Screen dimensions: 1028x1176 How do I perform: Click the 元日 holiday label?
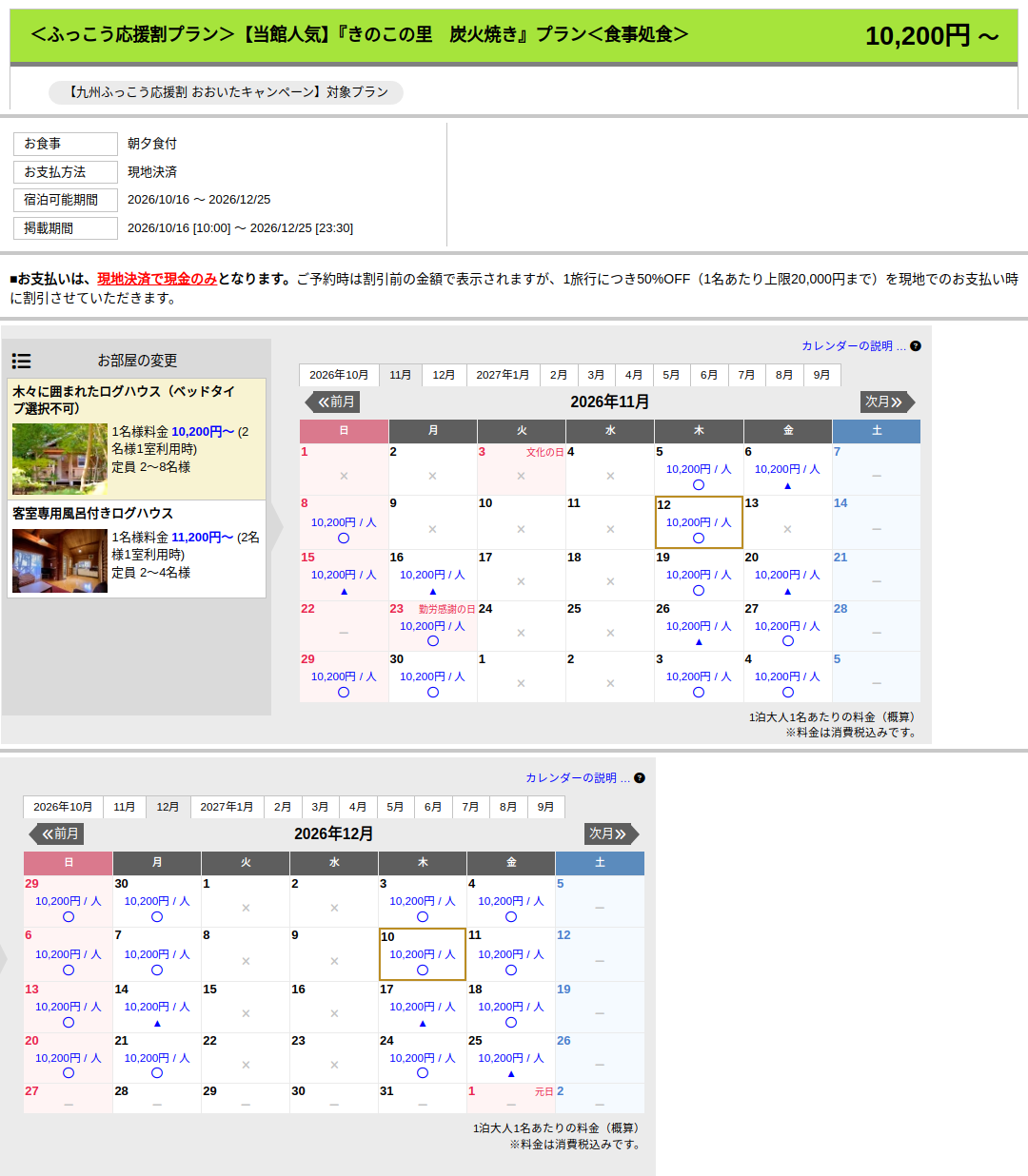pos(544,1092)
